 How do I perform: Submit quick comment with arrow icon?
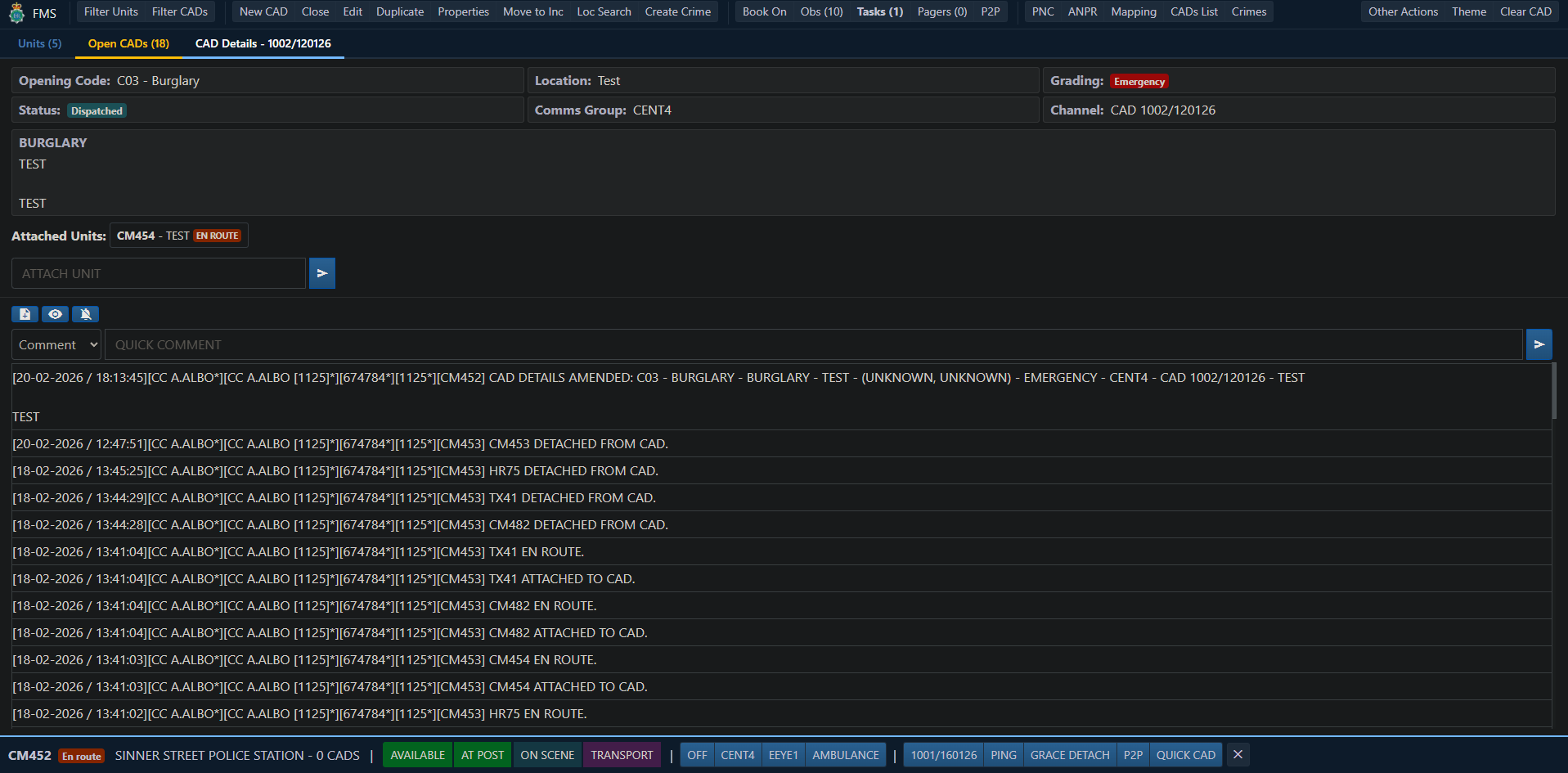[1539, 344]
